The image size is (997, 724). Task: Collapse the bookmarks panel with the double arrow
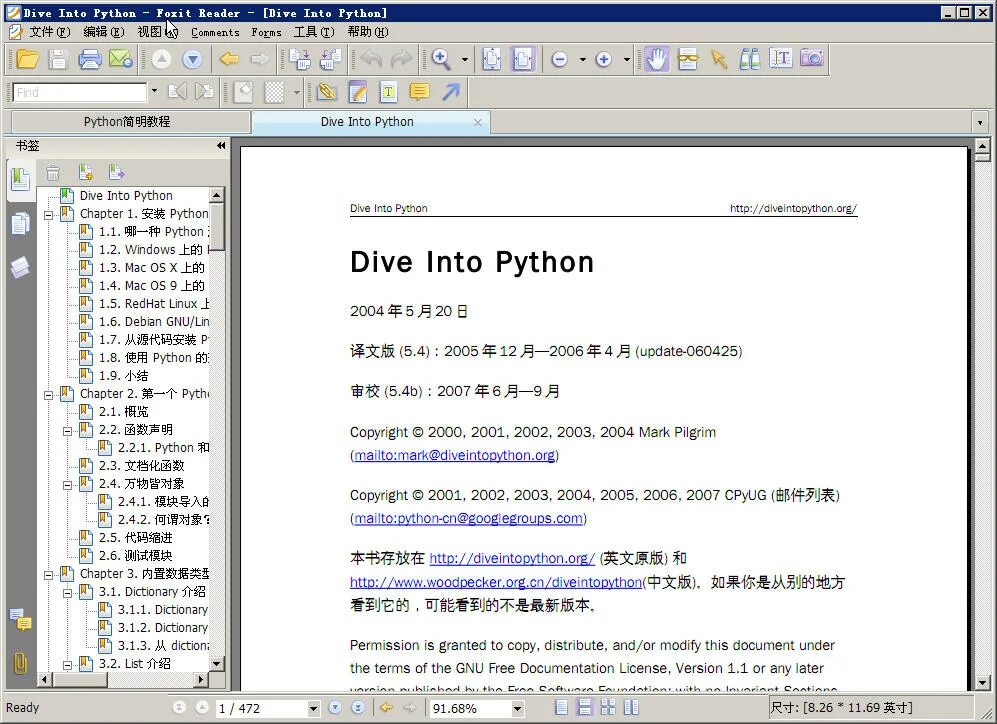pyautogui.click(x=221, y=146)
